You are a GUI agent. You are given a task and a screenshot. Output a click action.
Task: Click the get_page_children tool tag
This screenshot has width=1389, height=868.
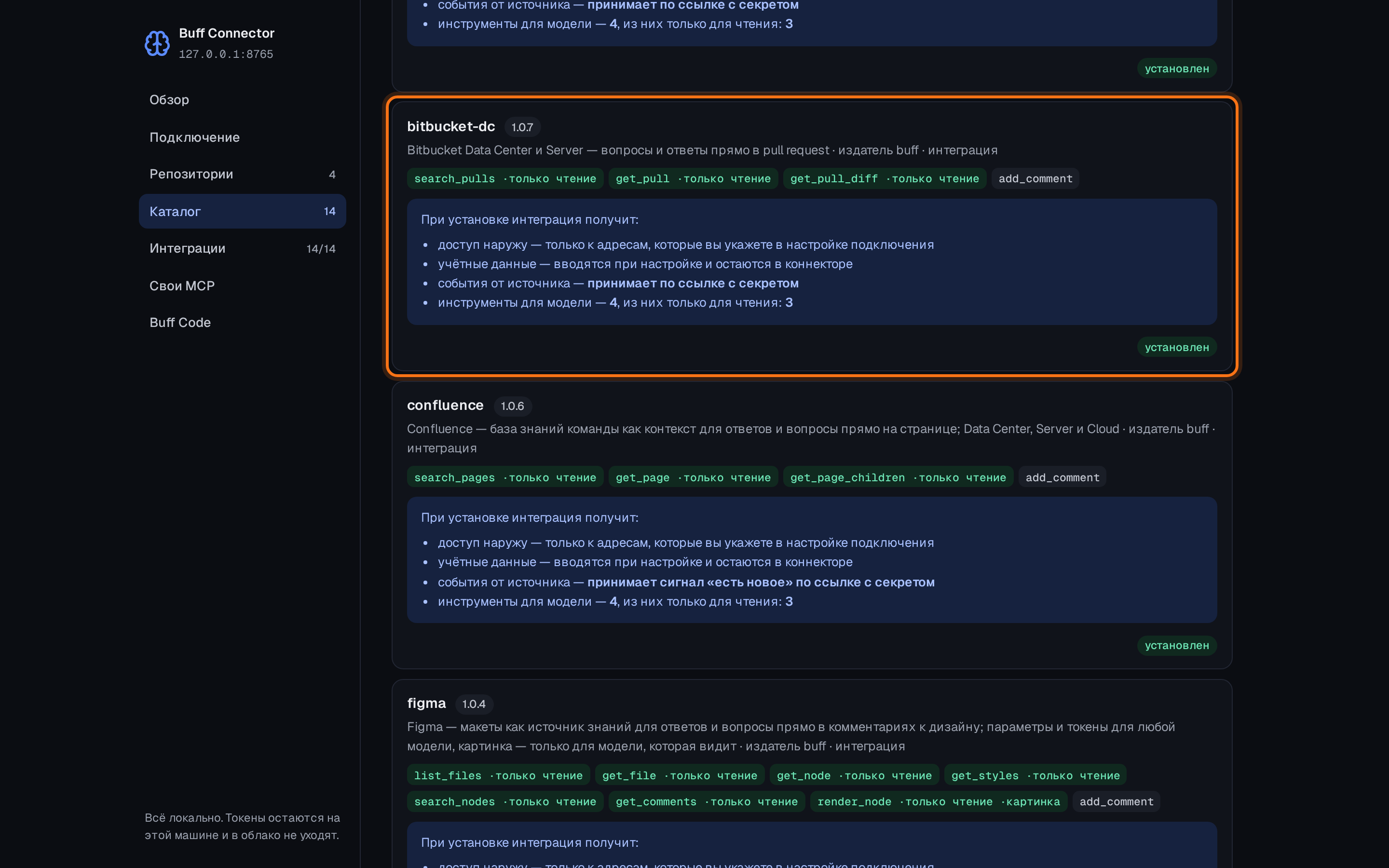click(898, 477)
